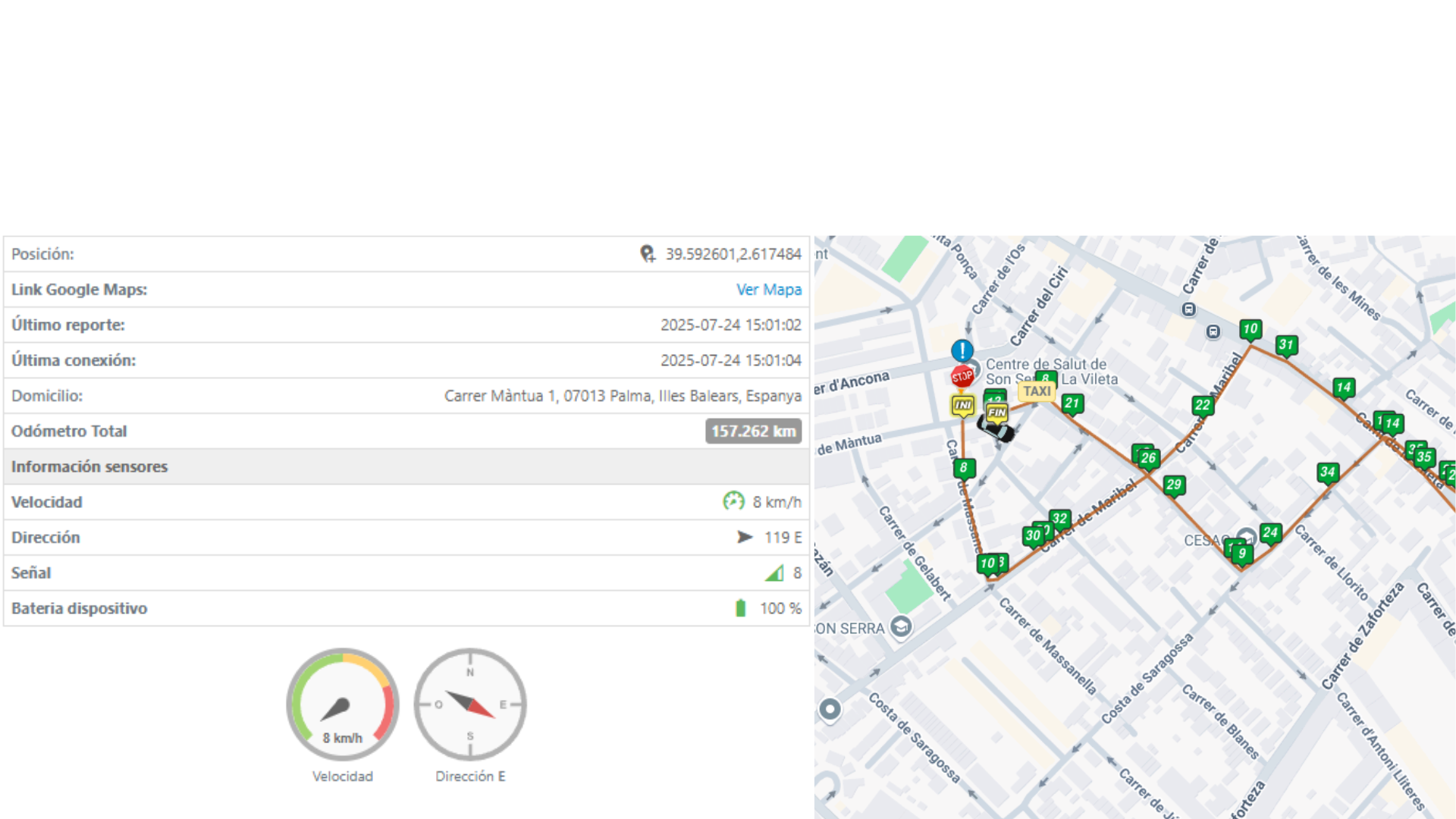Screen dimensions: 1456x819
Task: Click green speed marker number 29
Action: 1174,485
